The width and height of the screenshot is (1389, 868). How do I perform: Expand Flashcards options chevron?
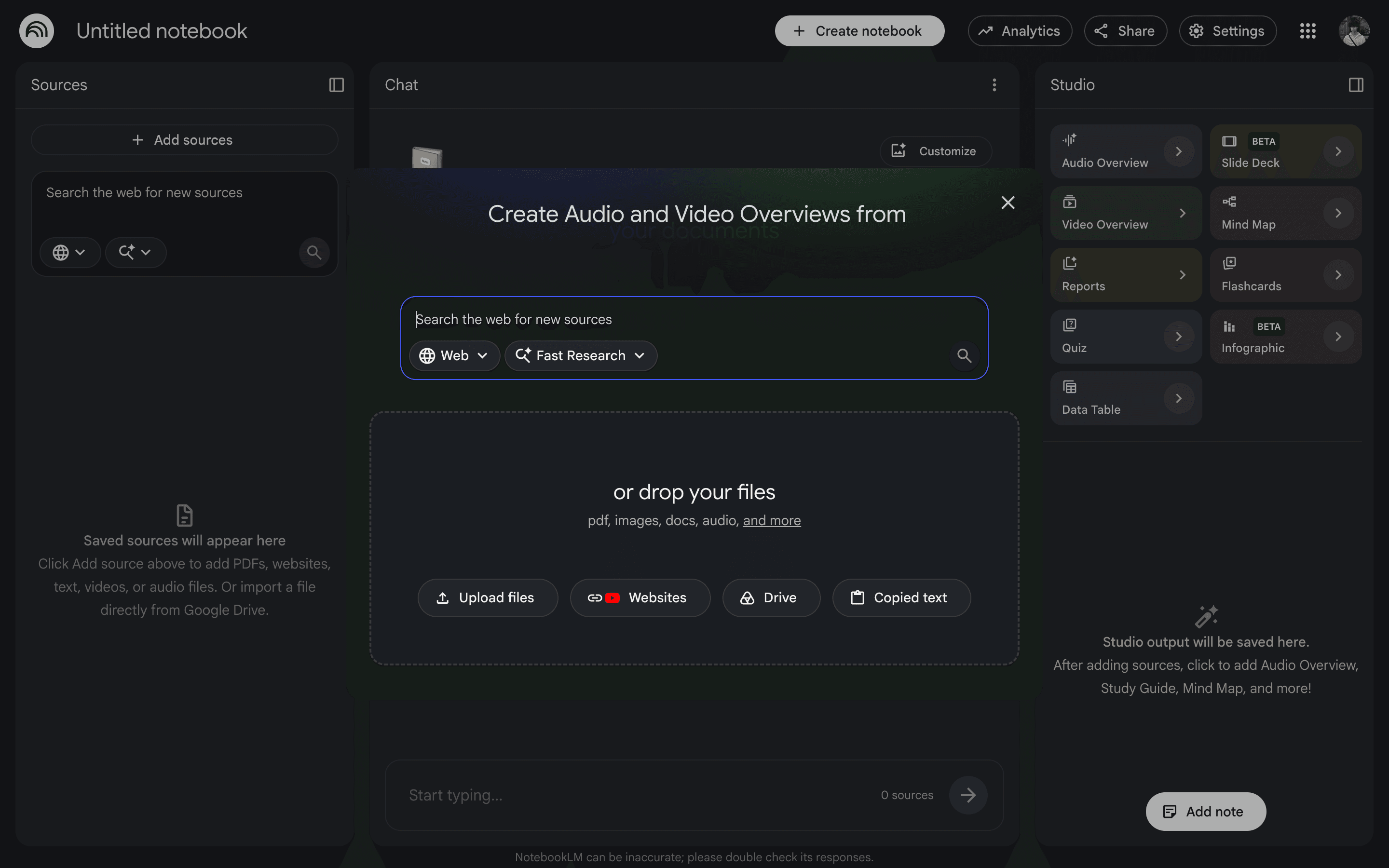click(x=1338, y=275)
